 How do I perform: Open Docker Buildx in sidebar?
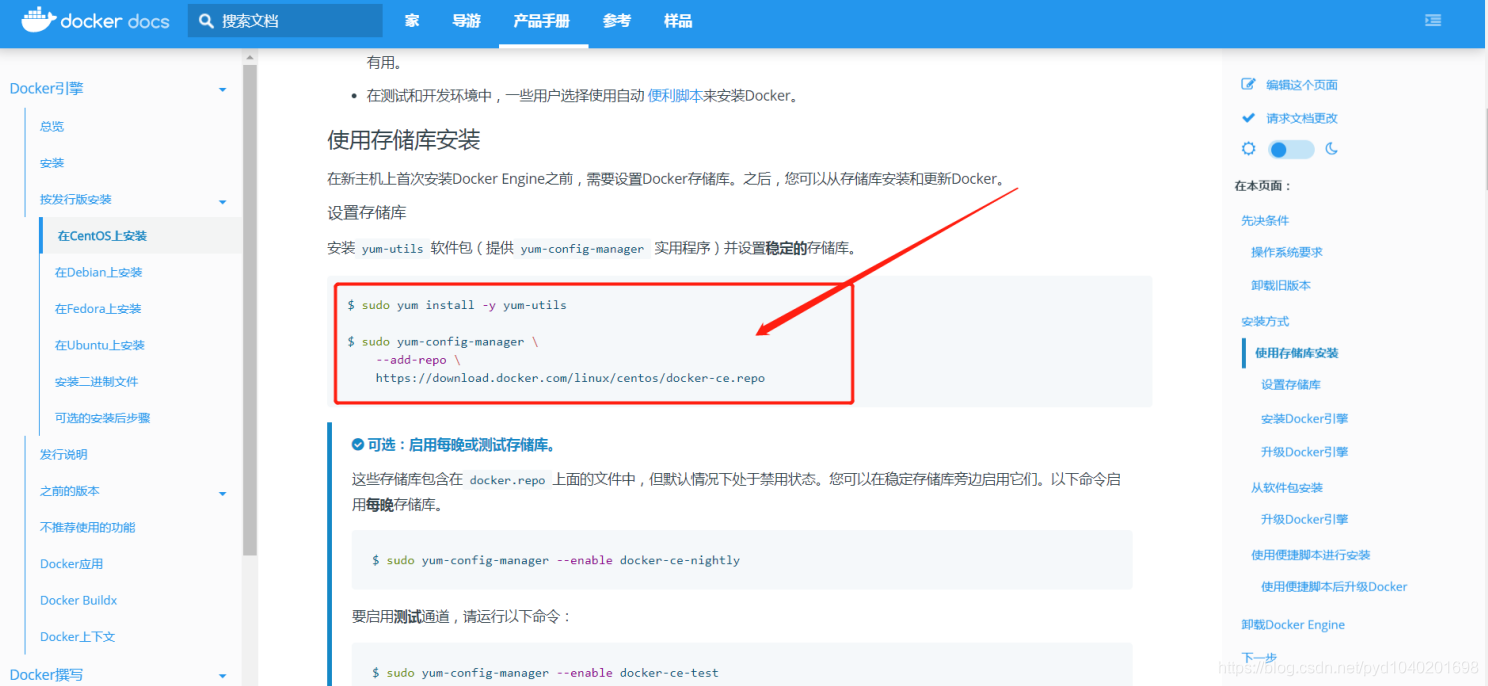(78, 600)
